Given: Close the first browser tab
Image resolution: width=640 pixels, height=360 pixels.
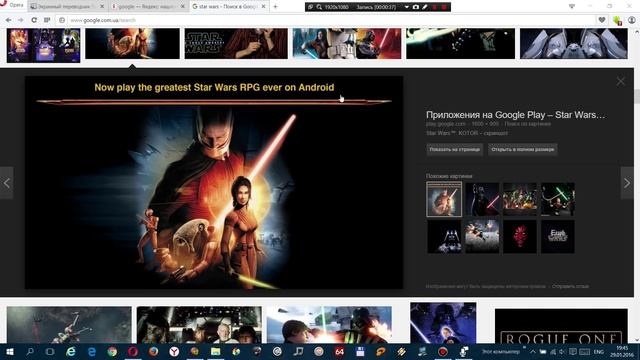Looking at the screenshot, I should (102, 7).
